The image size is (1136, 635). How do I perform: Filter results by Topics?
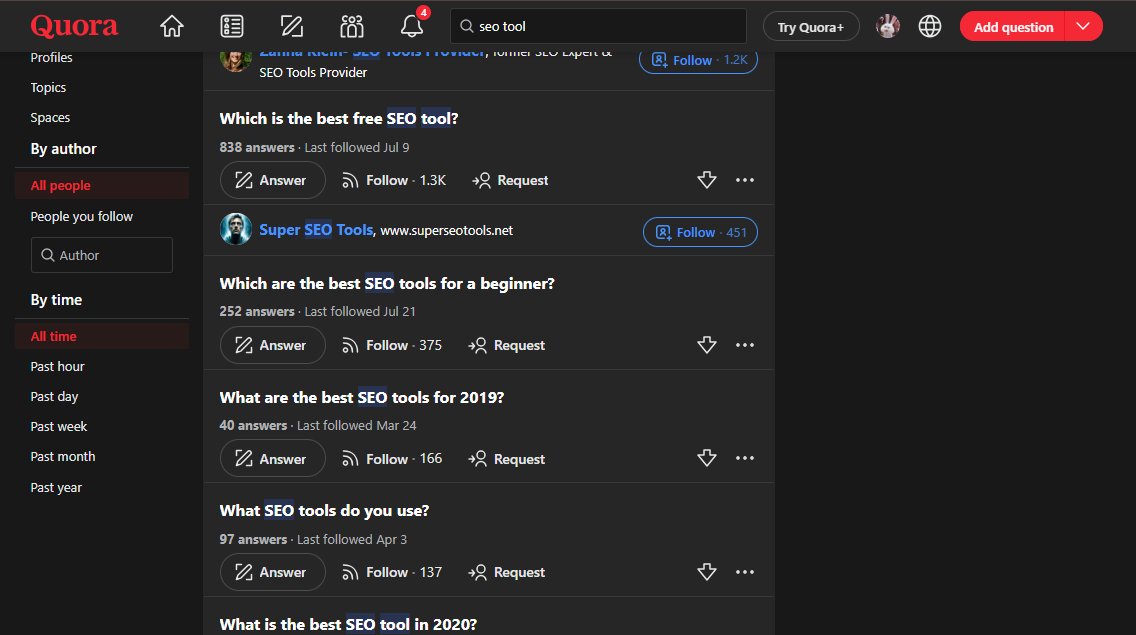[x=48, y=87]
